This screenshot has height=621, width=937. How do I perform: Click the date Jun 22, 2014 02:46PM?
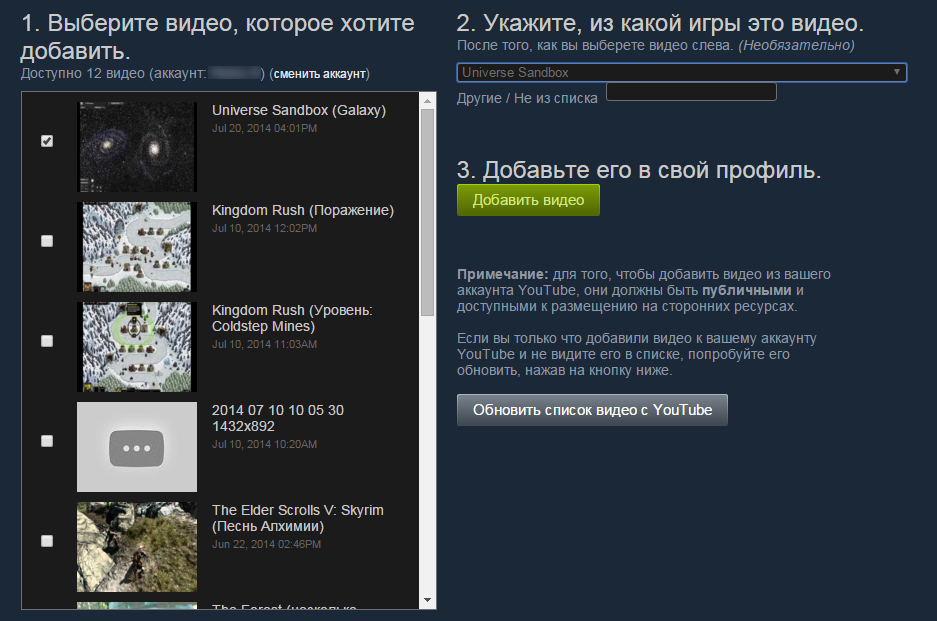click(x=267, y=544)
